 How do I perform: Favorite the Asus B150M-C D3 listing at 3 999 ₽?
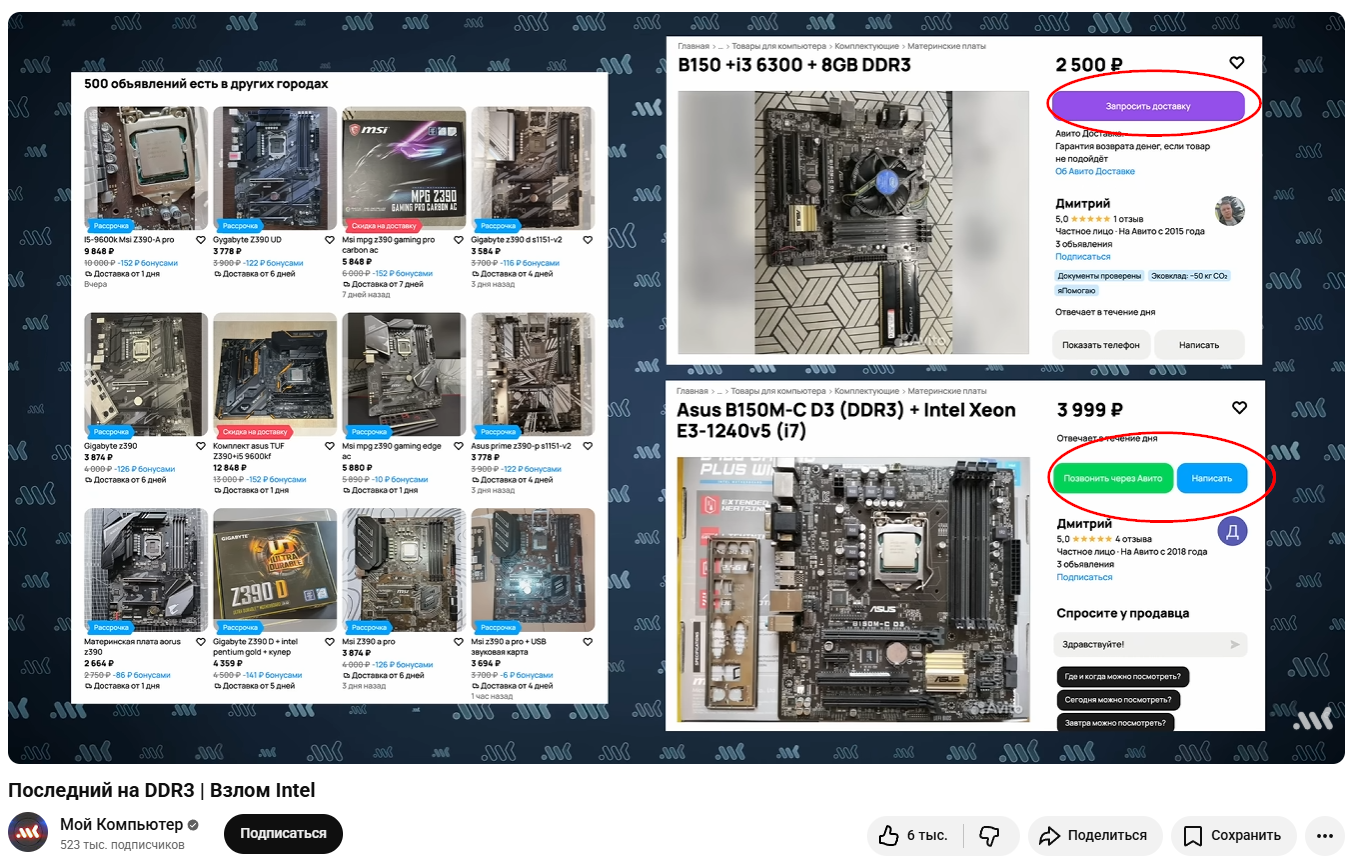click(1240, 408)
